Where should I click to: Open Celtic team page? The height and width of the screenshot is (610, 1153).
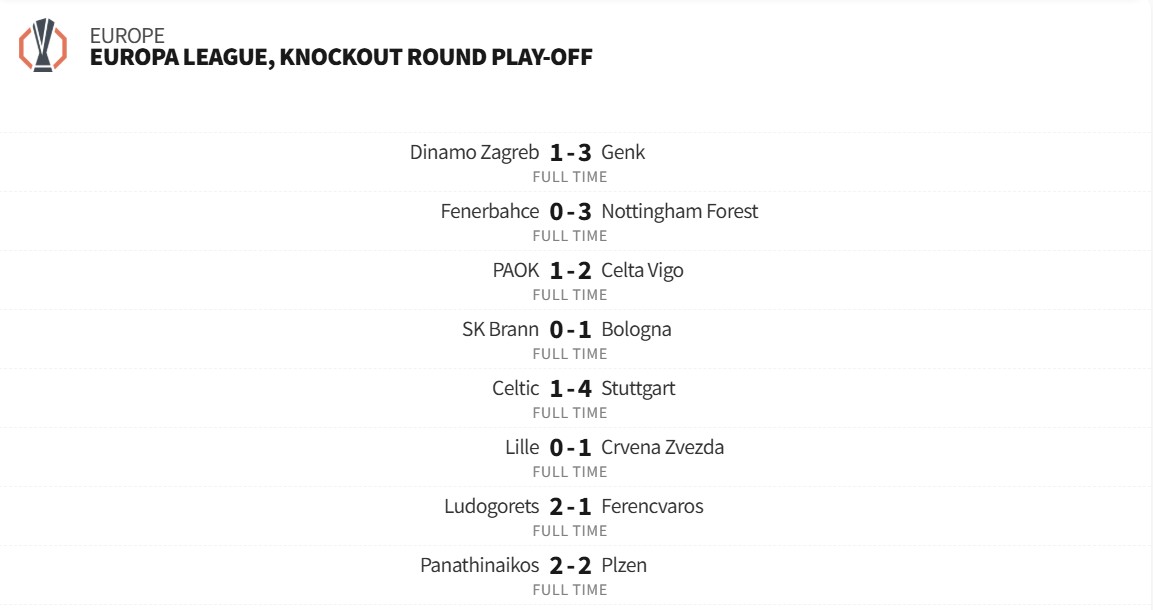point(515,388)
